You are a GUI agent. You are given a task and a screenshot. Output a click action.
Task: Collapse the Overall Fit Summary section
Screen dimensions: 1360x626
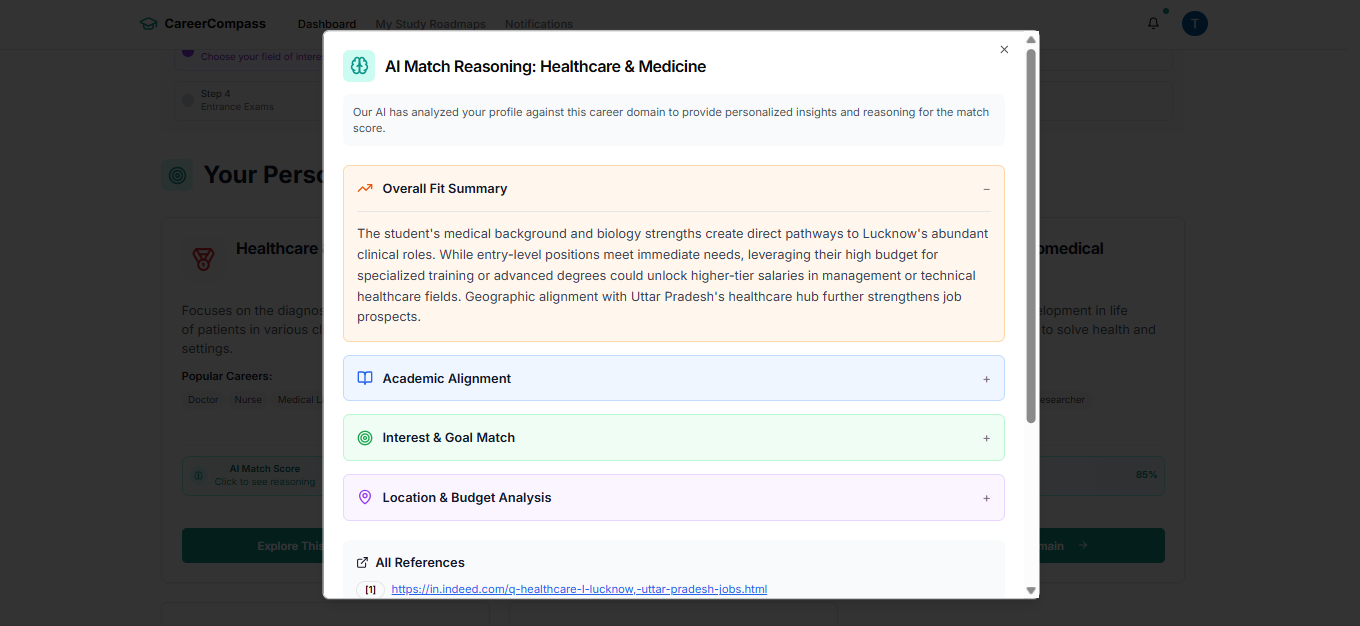(x=986, y=189)
